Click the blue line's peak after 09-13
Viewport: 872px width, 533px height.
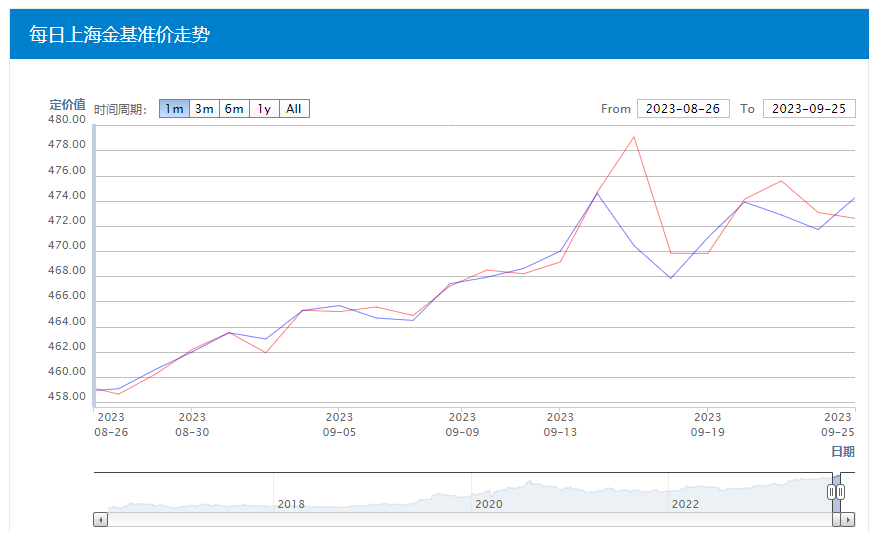pos(597,193)
